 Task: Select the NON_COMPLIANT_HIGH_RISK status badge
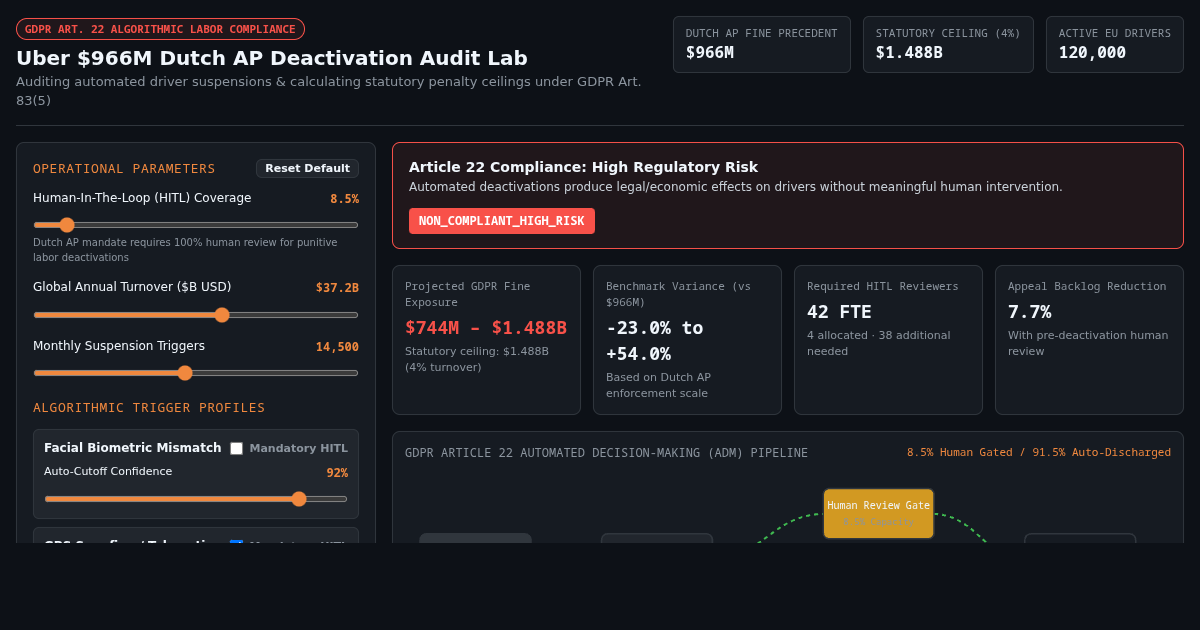[x=502, y=221]
